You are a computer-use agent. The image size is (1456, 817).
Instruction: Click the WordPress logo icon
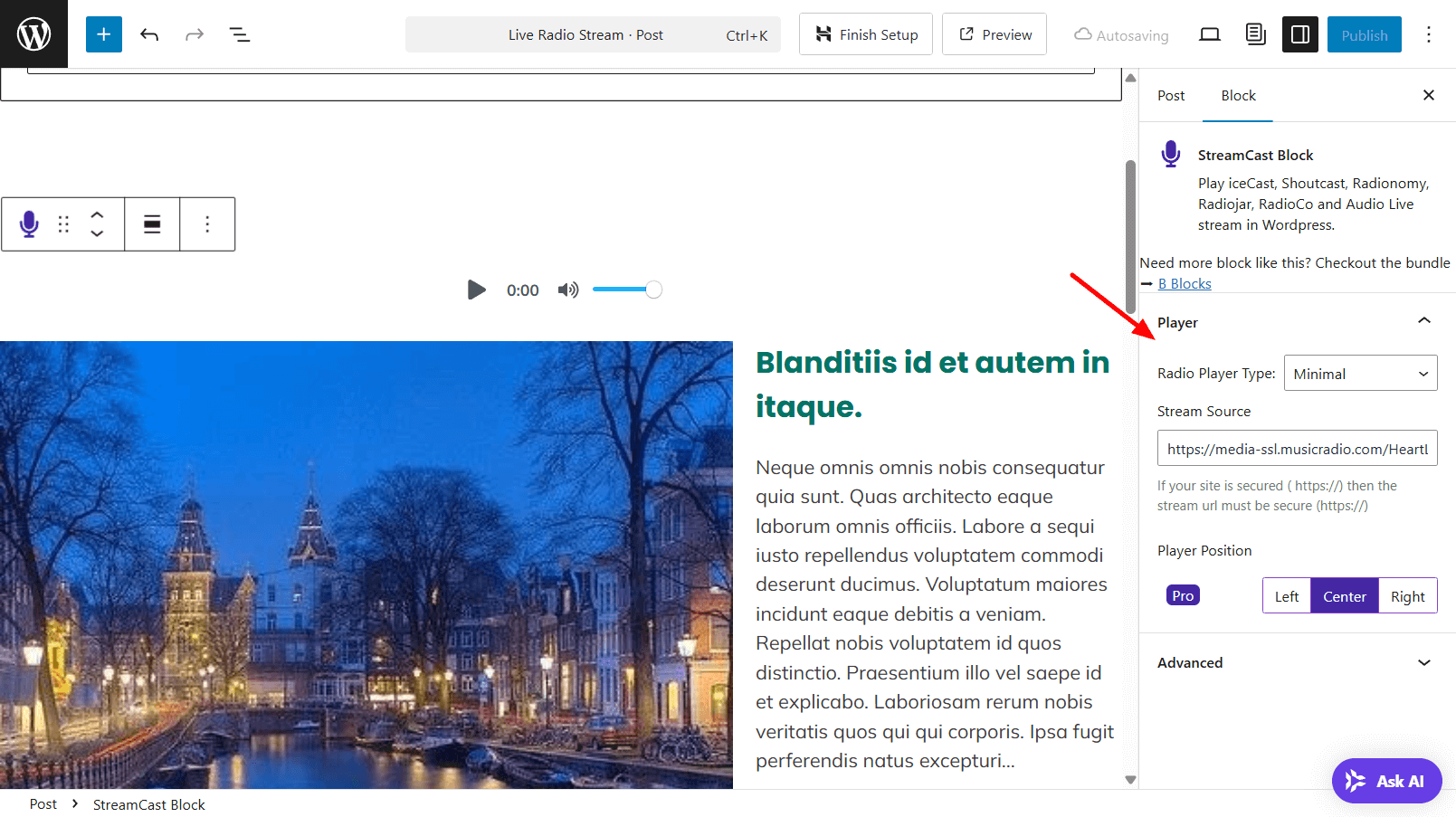point(33,34)
